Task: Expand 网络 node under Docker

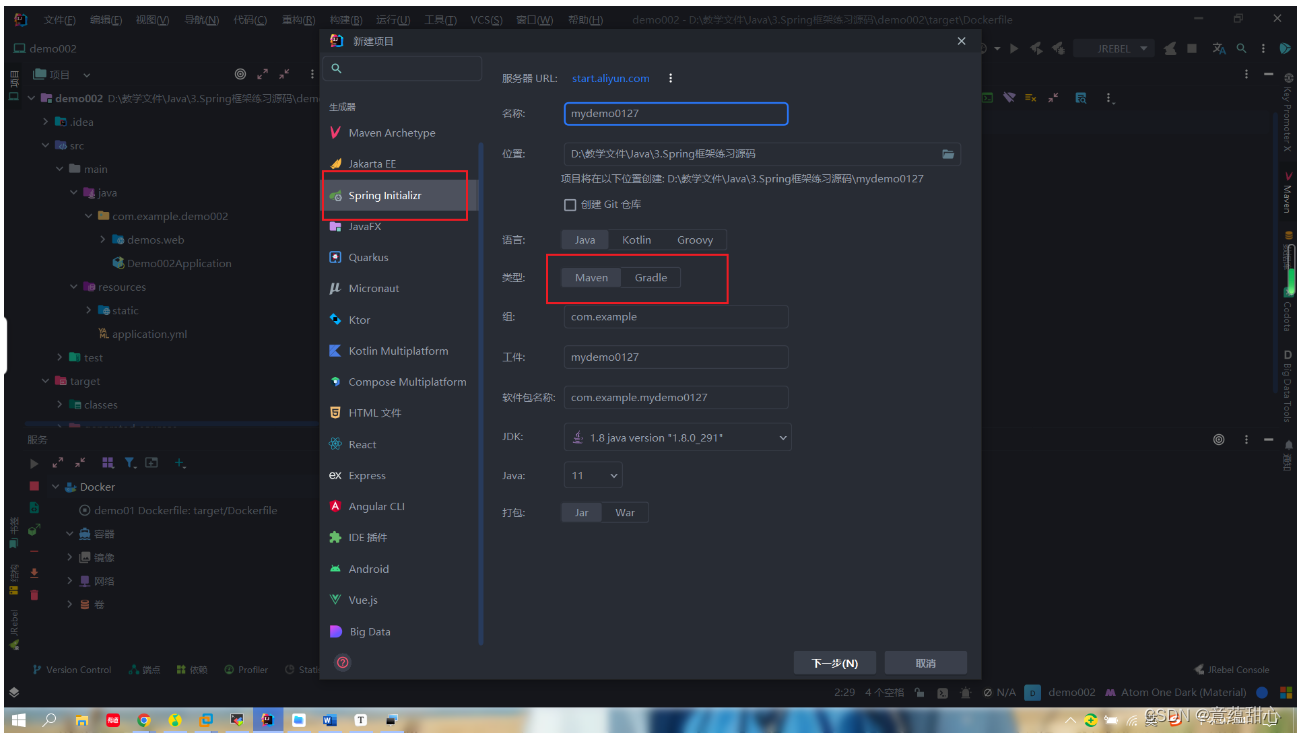Action: 70,581
